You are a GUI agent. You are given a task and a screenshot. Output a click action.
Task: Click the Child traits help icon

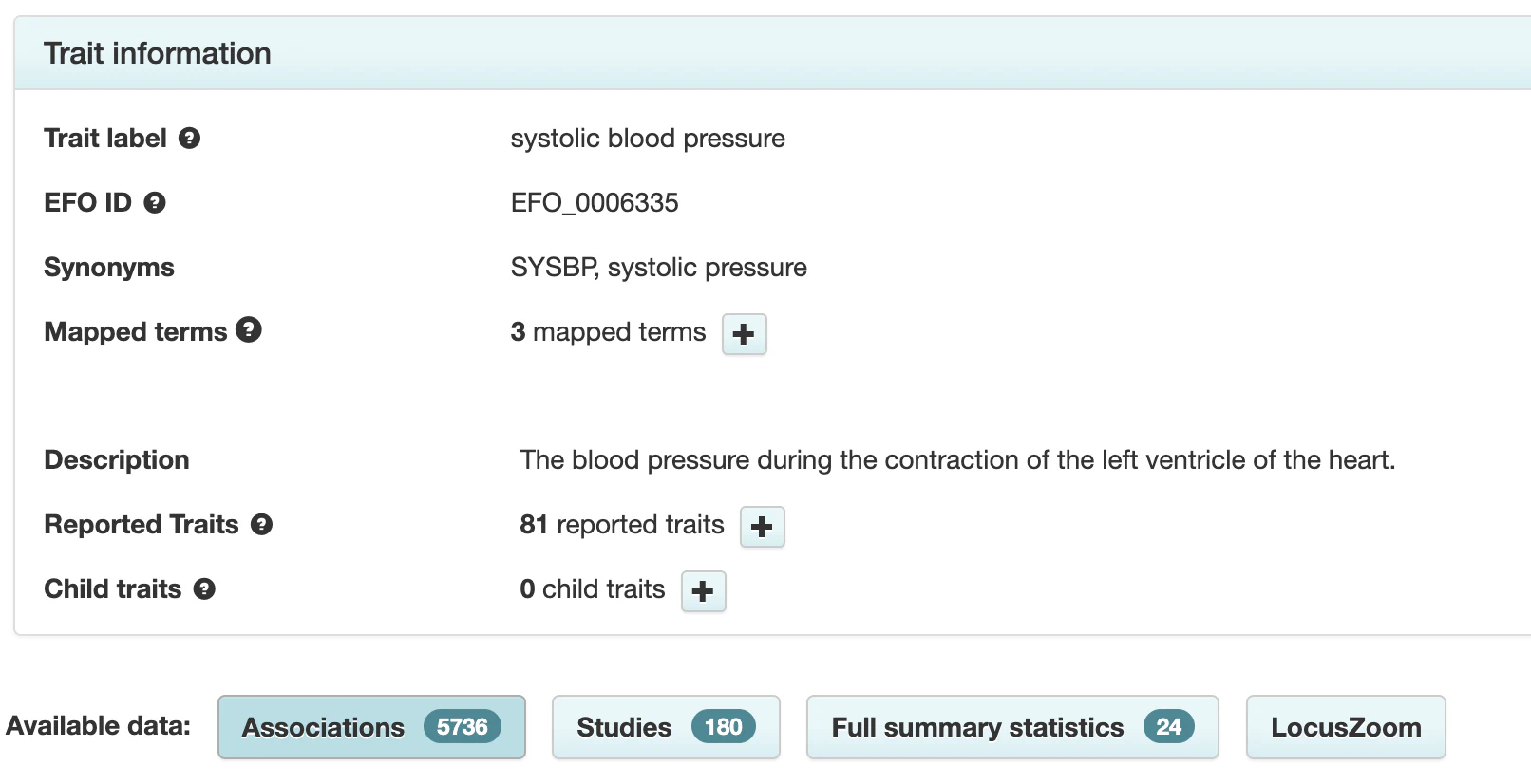(x=204, y=588)
